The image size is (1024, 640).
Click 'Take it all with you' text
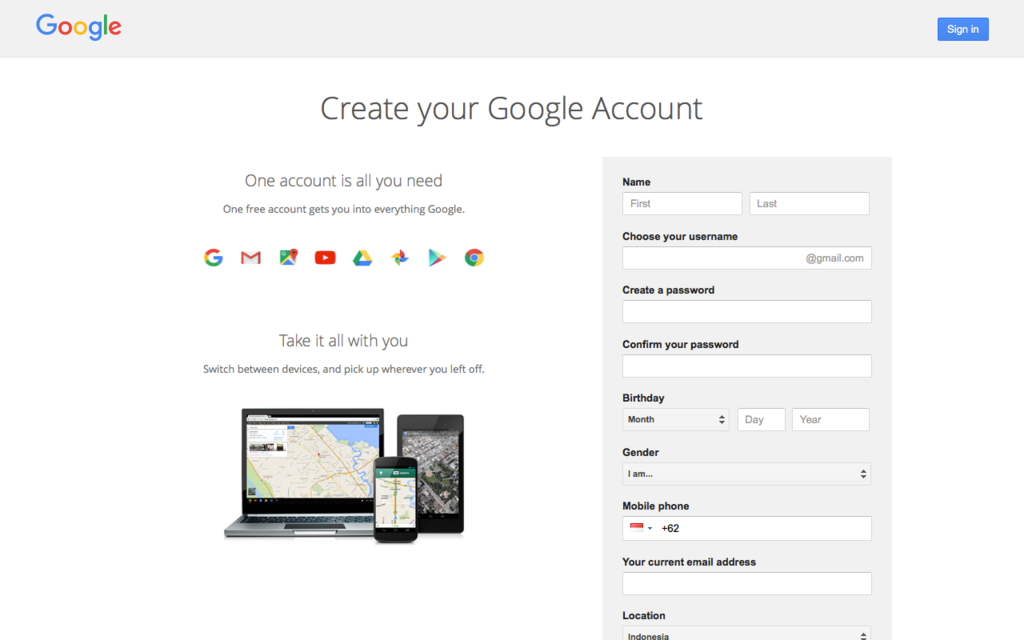pyautogui.click(x=344, y=341)
